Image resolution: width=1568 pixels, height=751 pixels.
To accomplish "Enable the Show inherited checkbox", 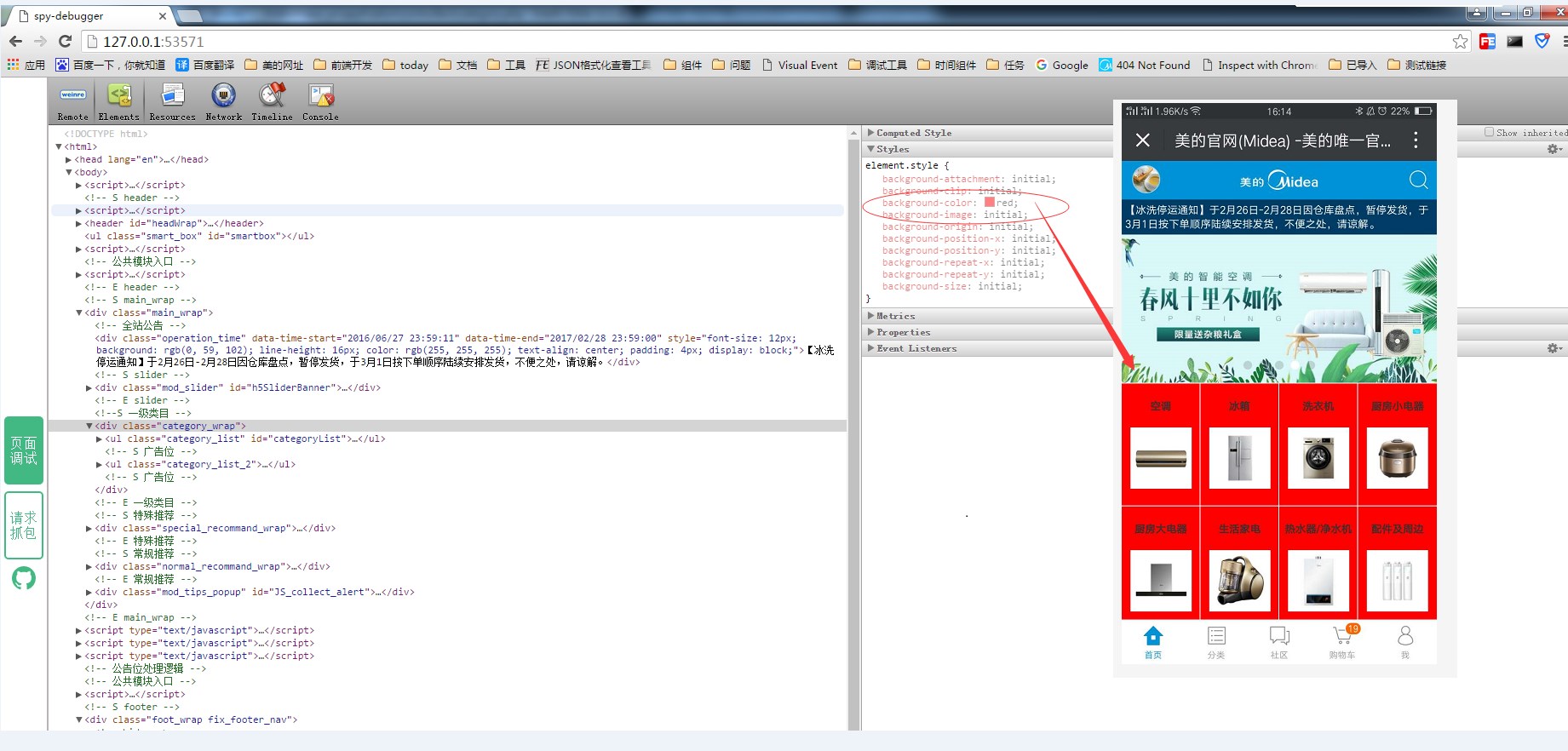I will (1489, 133).
